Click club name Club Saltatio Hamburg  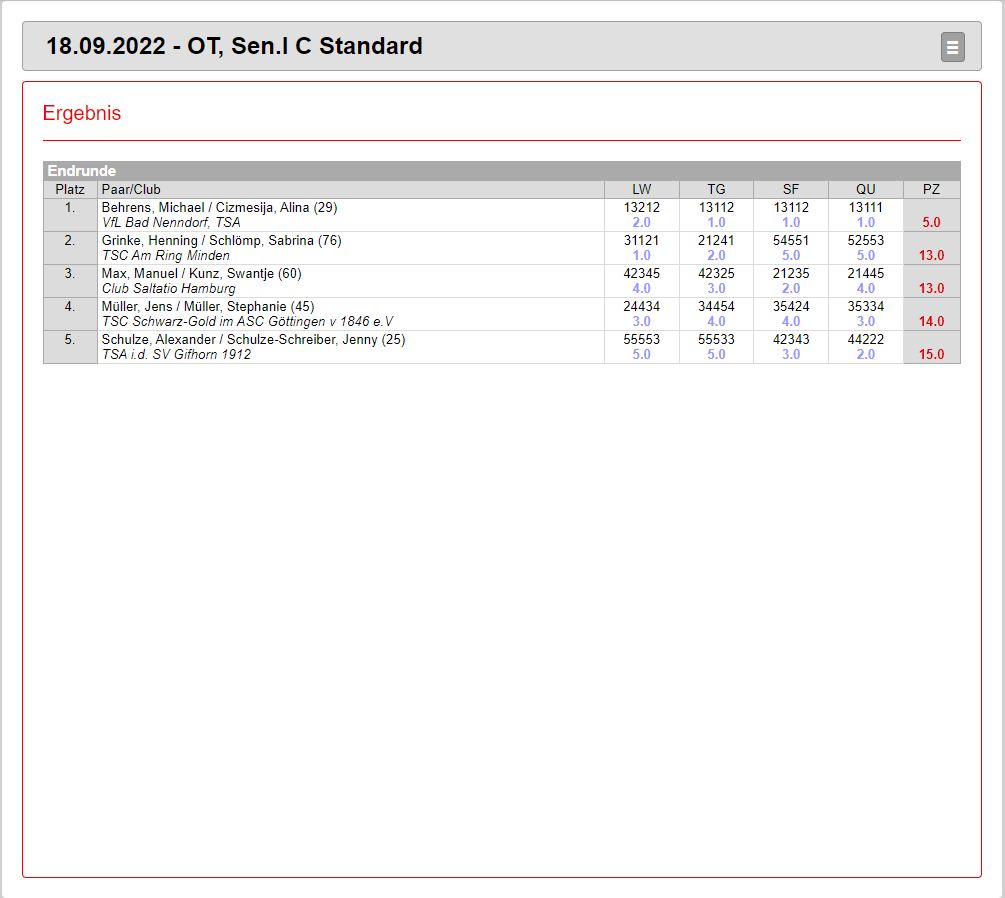coord(169,288)
